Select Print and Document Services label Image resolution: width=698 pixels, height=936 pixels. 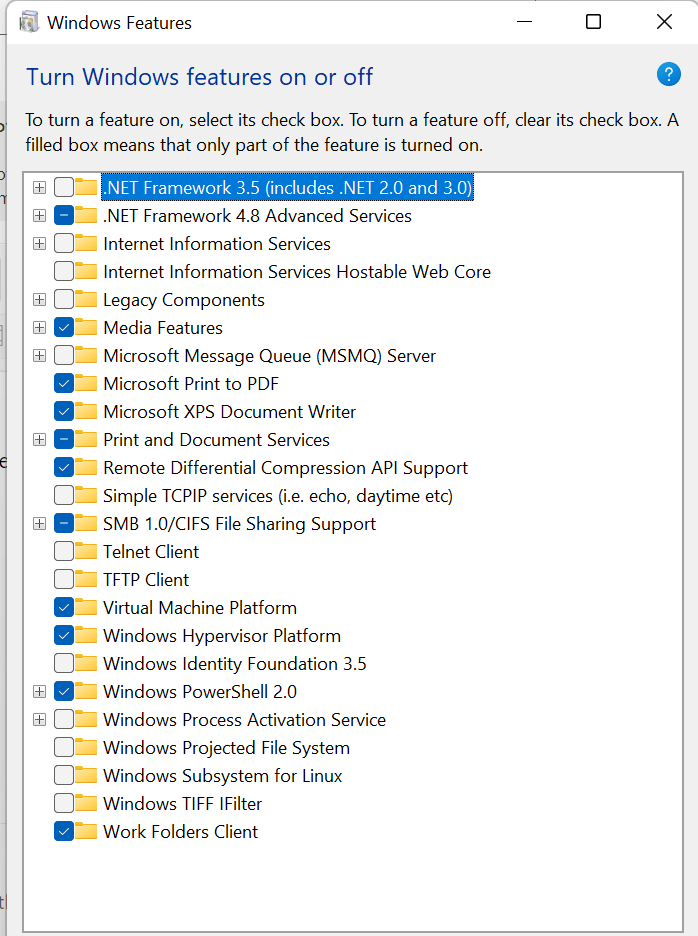pos(216,439)
